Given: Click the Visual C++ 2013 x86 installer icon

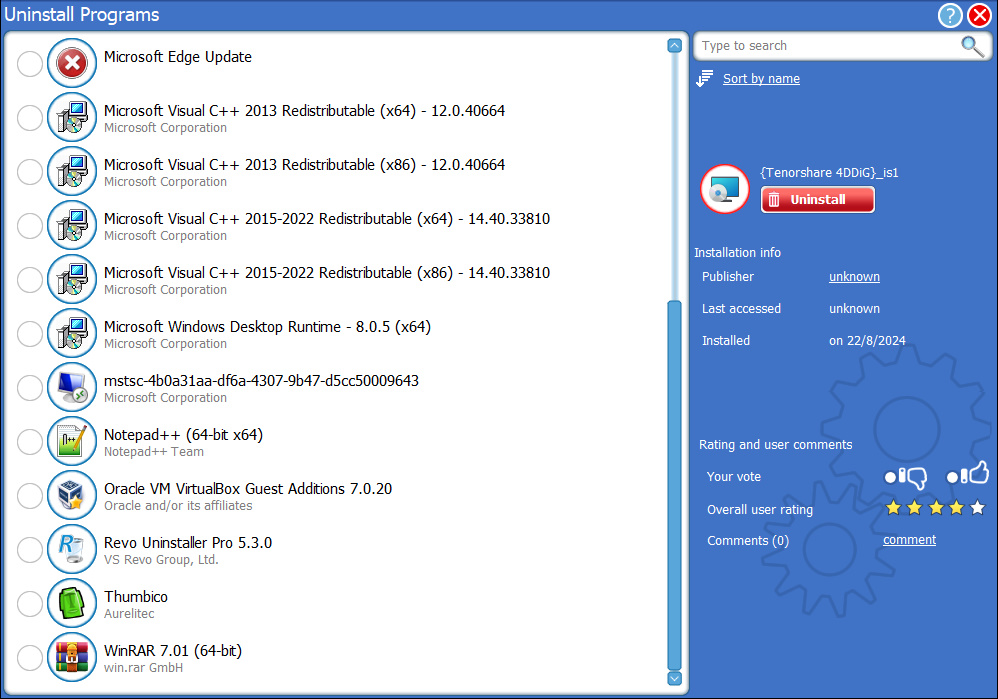Looking at the screenshot, I should click(72, 171).
